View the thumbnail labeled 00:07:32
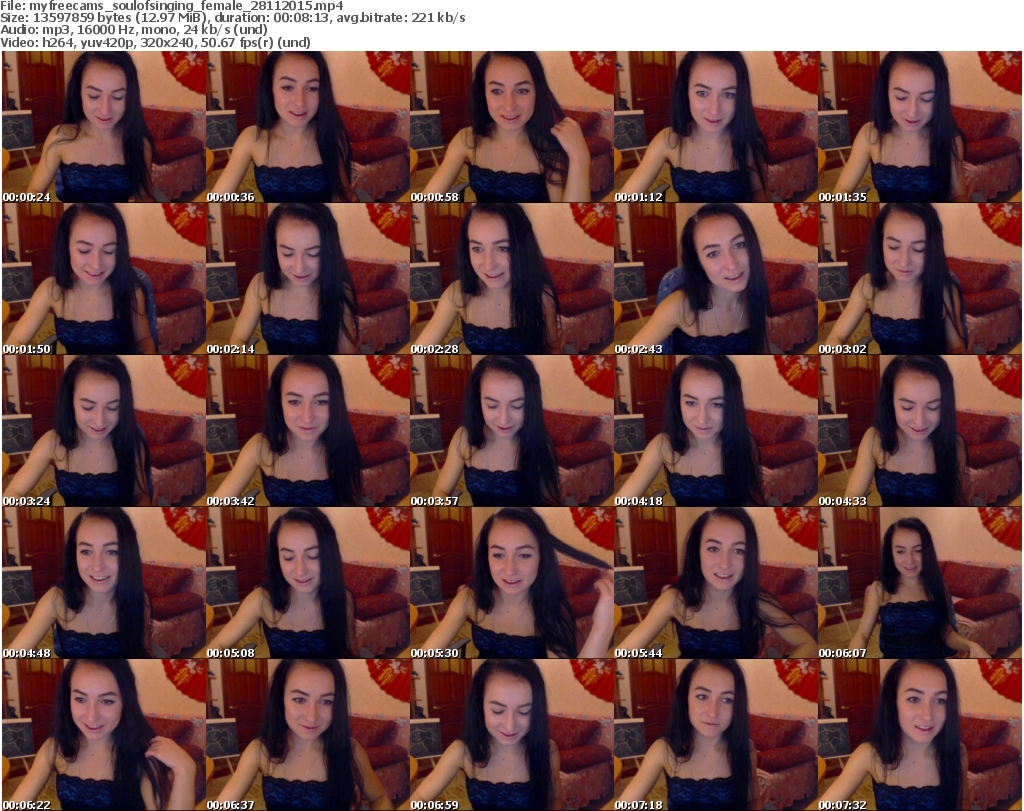Screen dimensions: 1024x811 tap(920, 735)
